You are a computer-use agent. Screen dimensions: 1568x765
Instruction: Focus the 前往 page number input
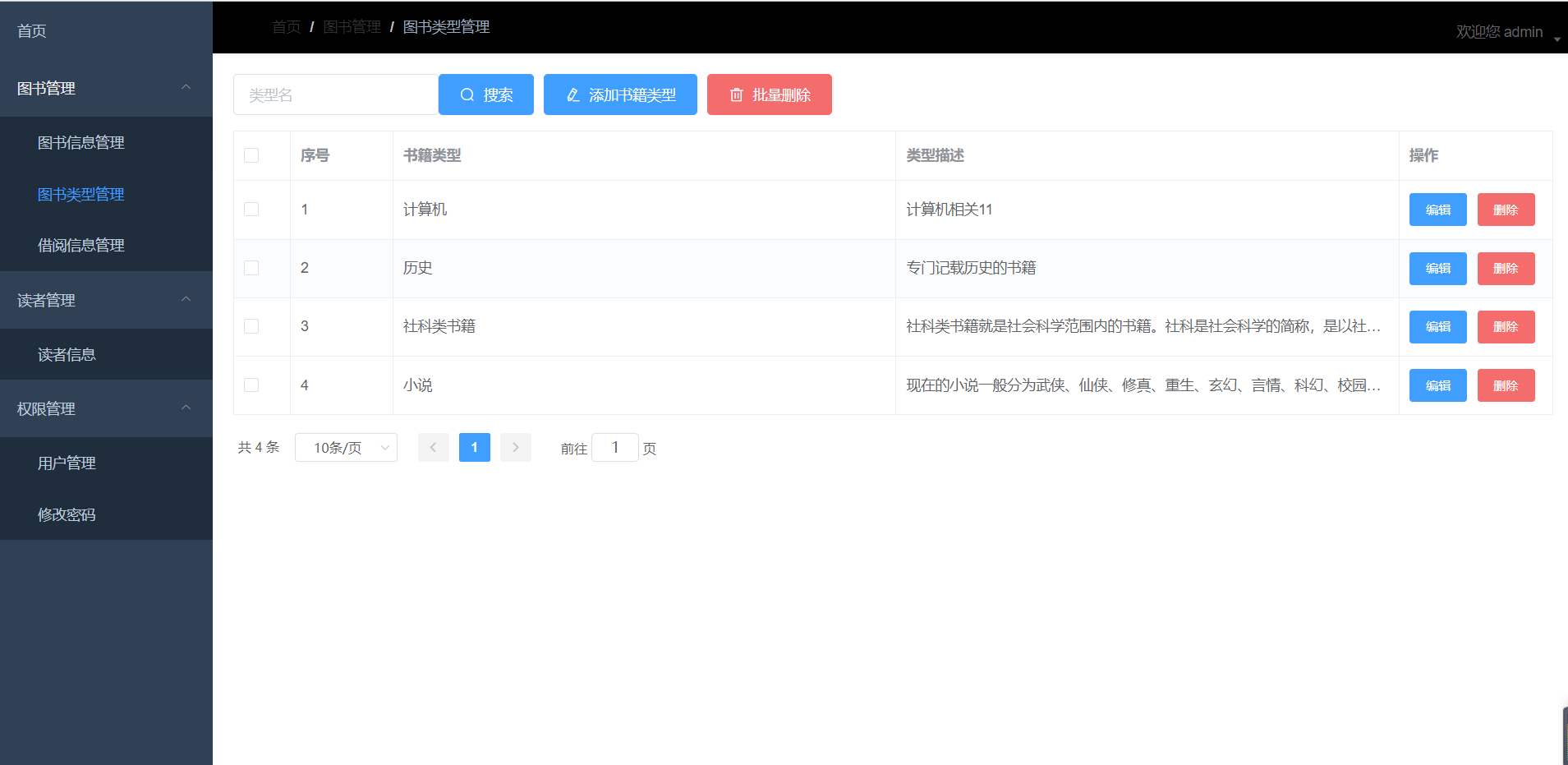click(x=614, y=448)
